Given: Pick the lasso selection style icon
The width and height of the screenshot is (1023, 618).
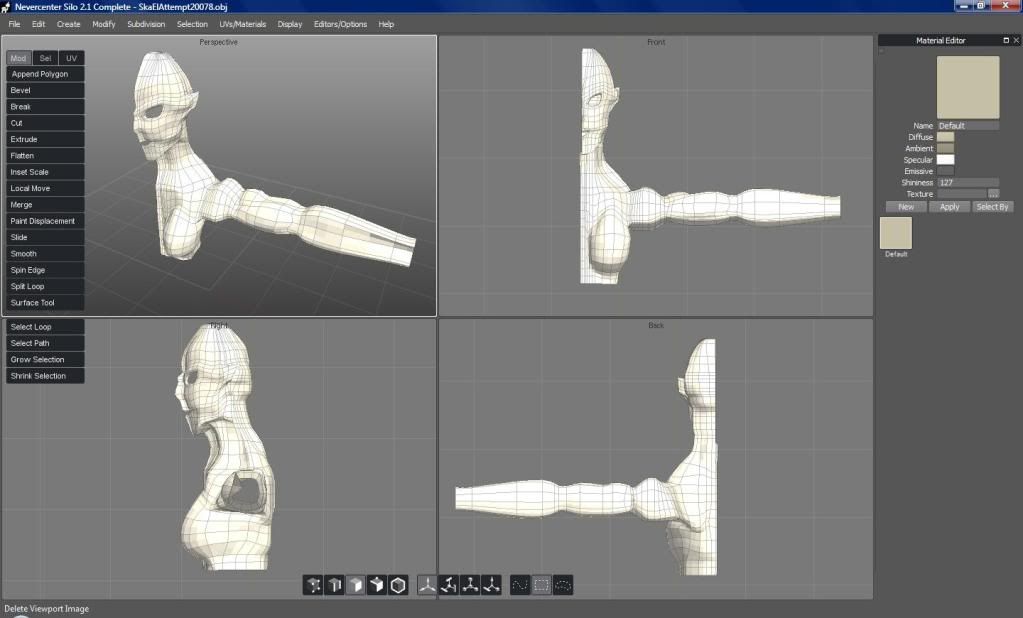Looking at the screenshot, I should [563, 585].
